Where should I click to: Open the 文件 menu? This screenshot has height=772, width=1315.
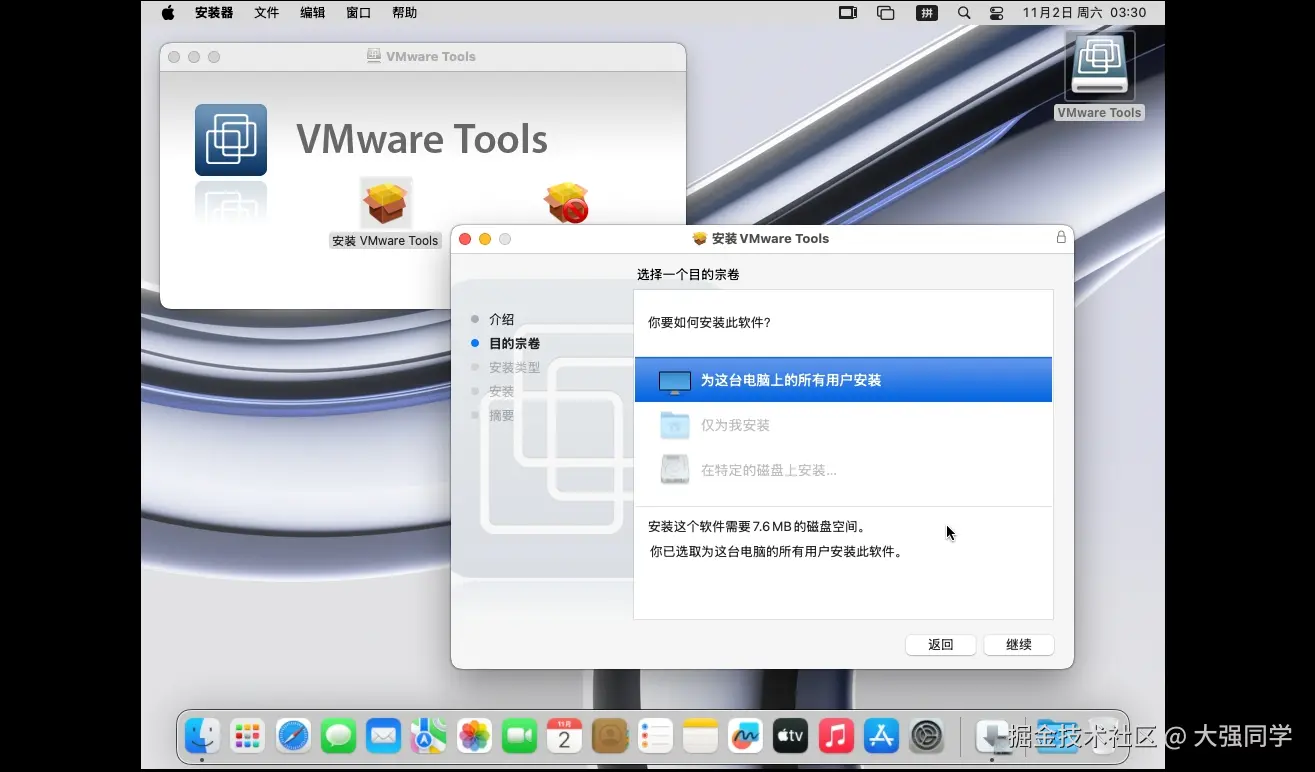pos(267,13)
